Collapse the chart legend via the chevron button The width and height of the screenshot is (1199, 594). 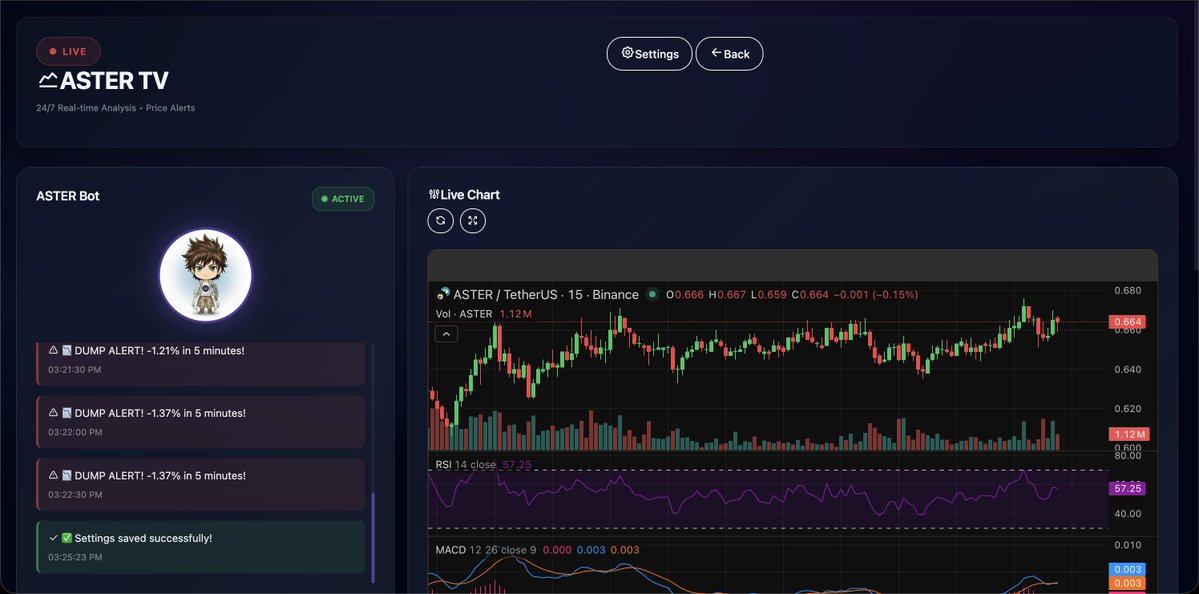click(446, 333)
